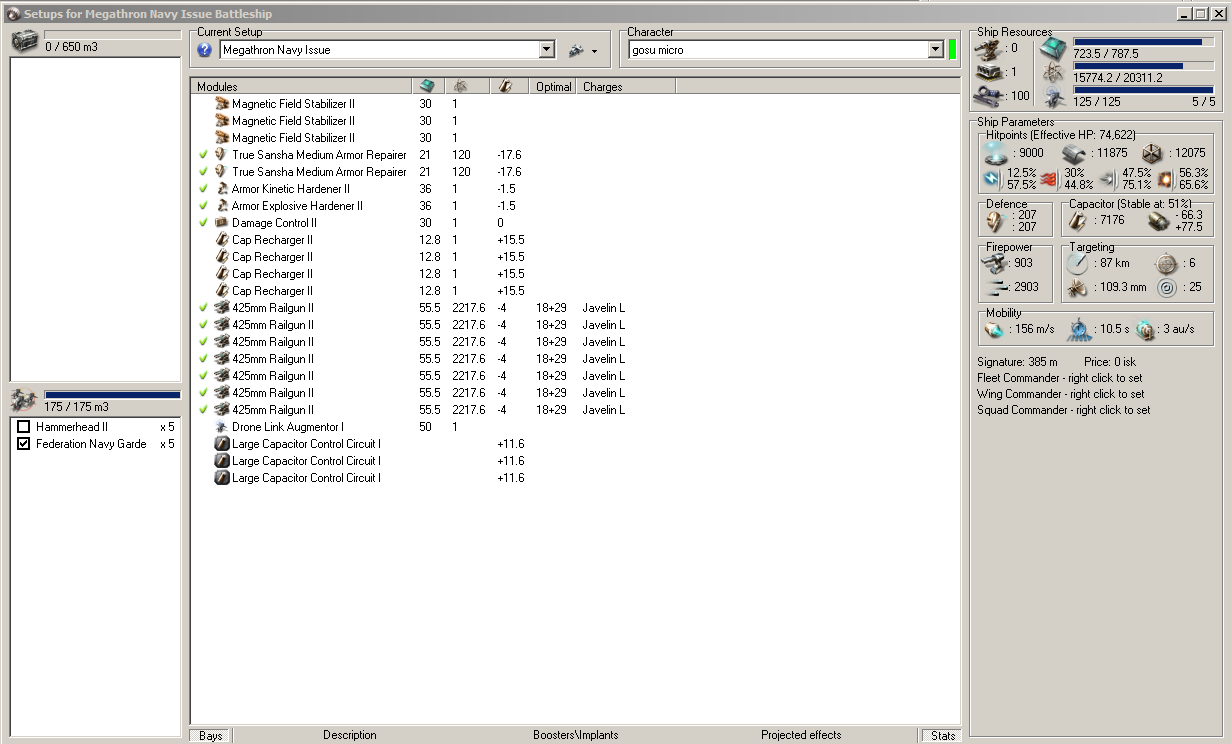Click the Squad Commander right click to set line
Image resolution: width=1231 pixels, height=744 pixels.
point(1064,410)
